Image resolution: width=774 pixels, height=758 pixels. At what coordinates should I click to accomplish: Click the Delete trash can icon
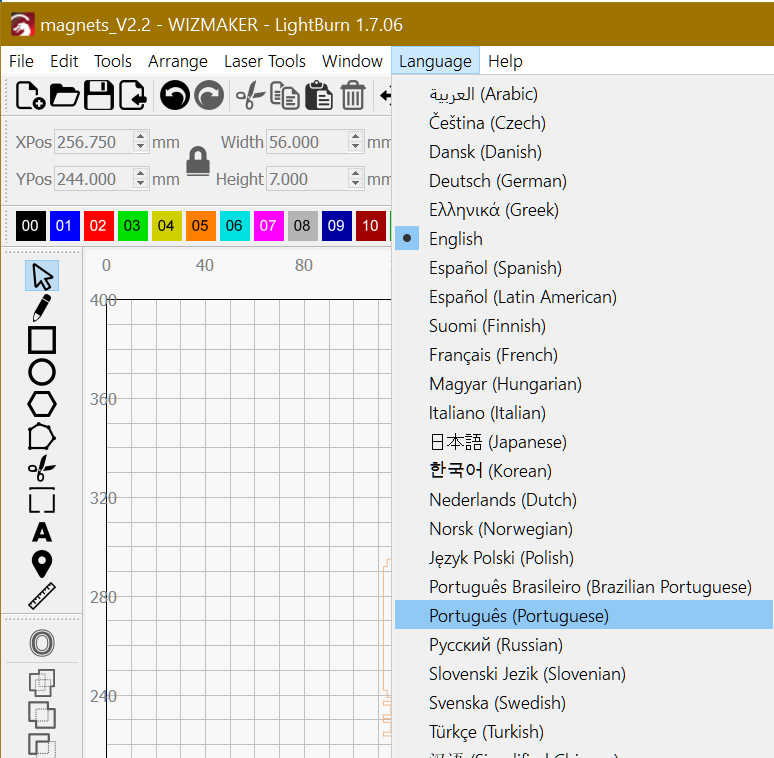tap(353, 95)
